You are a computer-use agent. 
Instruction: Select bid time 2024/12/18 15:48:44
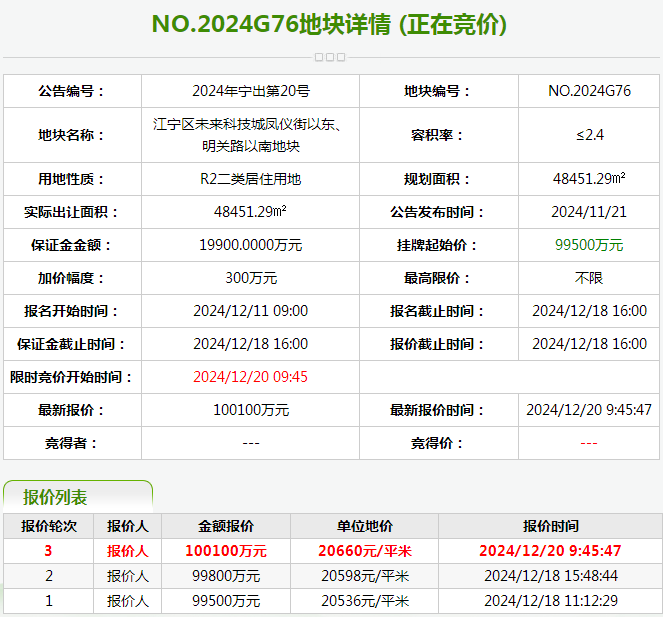click(551, 576)
